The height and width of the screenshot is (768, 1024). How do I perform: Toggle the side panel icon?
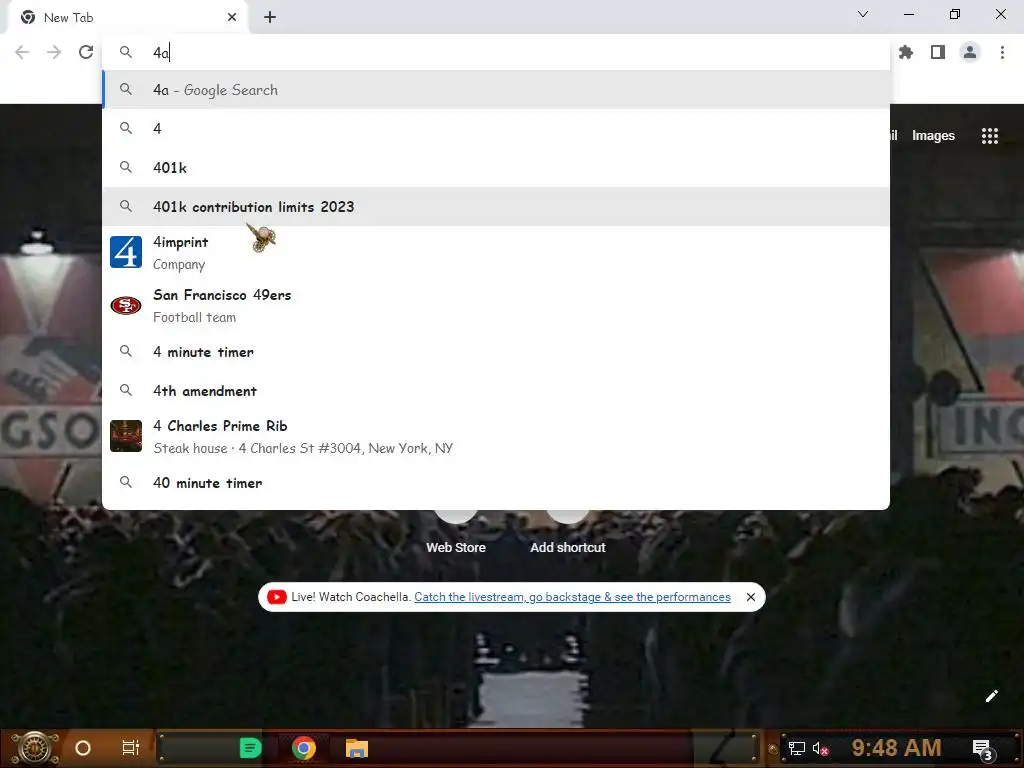pos(938,52)
